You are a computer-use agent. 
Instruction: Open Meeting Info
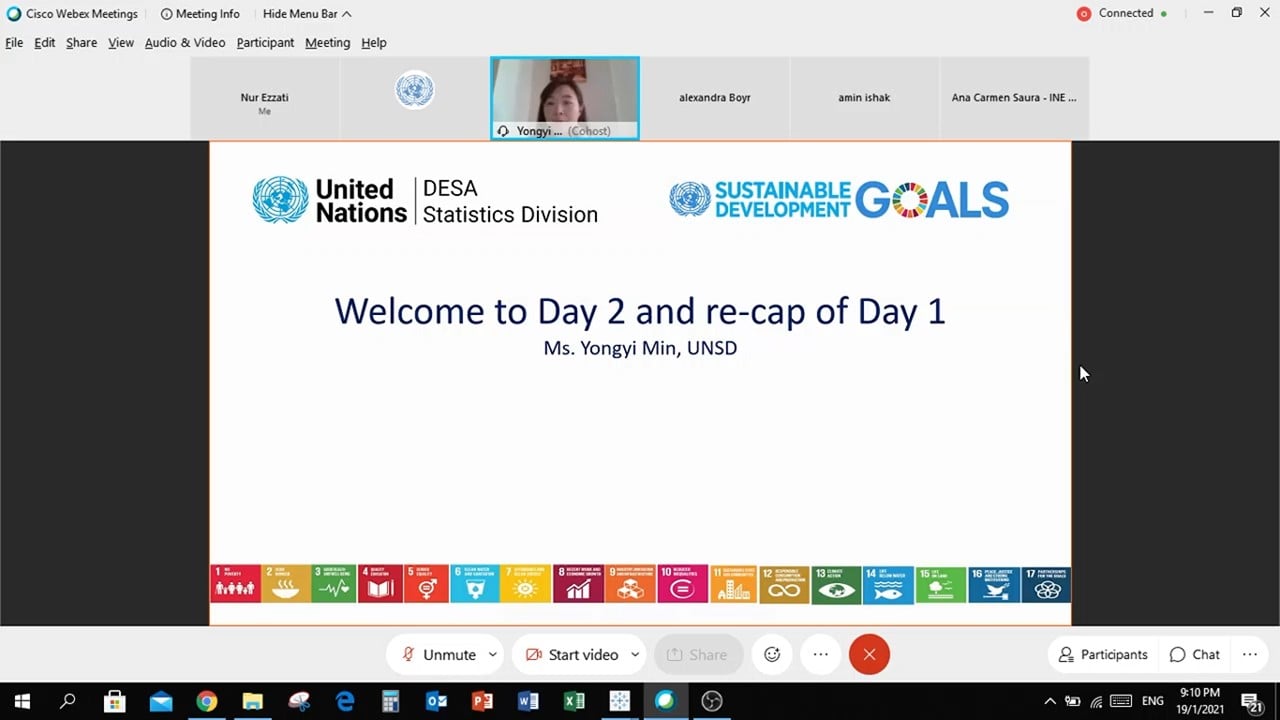click(x=200, y=14)
